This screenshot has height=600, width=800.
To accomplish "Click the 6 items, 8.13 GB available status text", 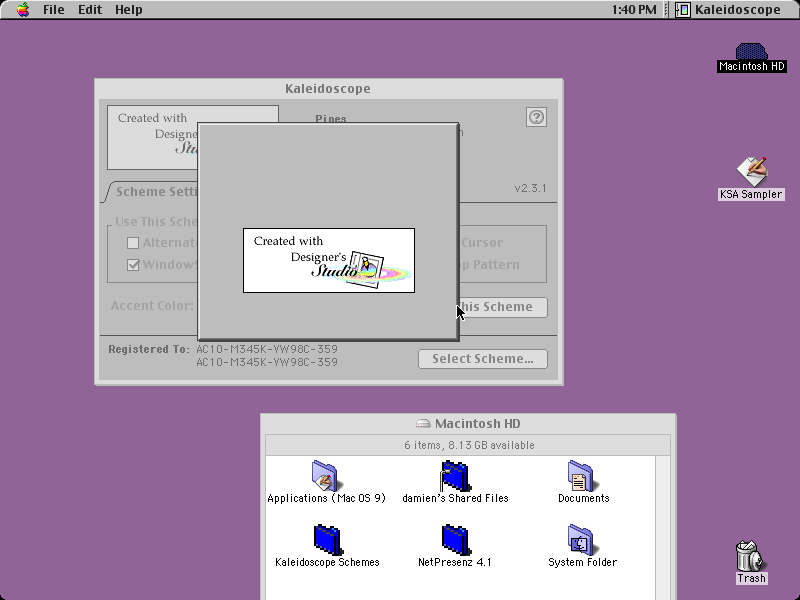I will [x=469, y=445].
